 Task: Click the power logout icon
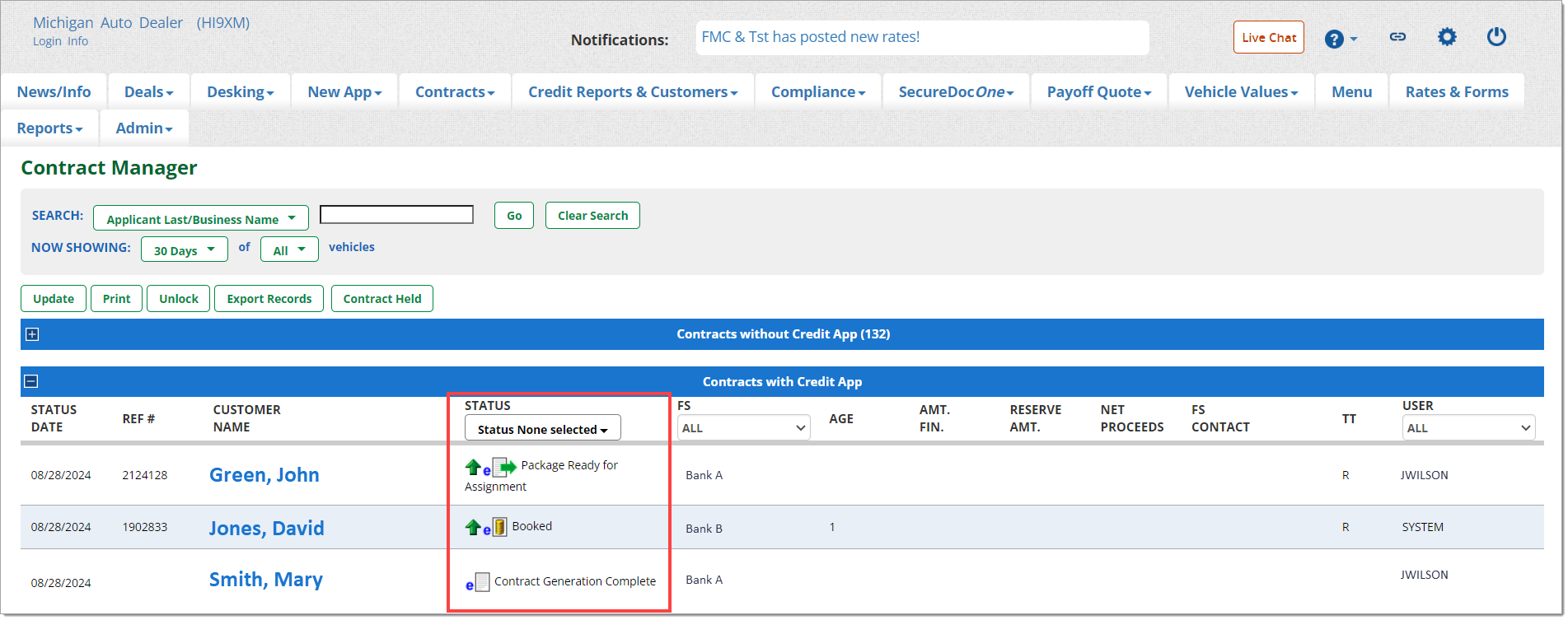pyautogui.click(x=1496, y=37)
